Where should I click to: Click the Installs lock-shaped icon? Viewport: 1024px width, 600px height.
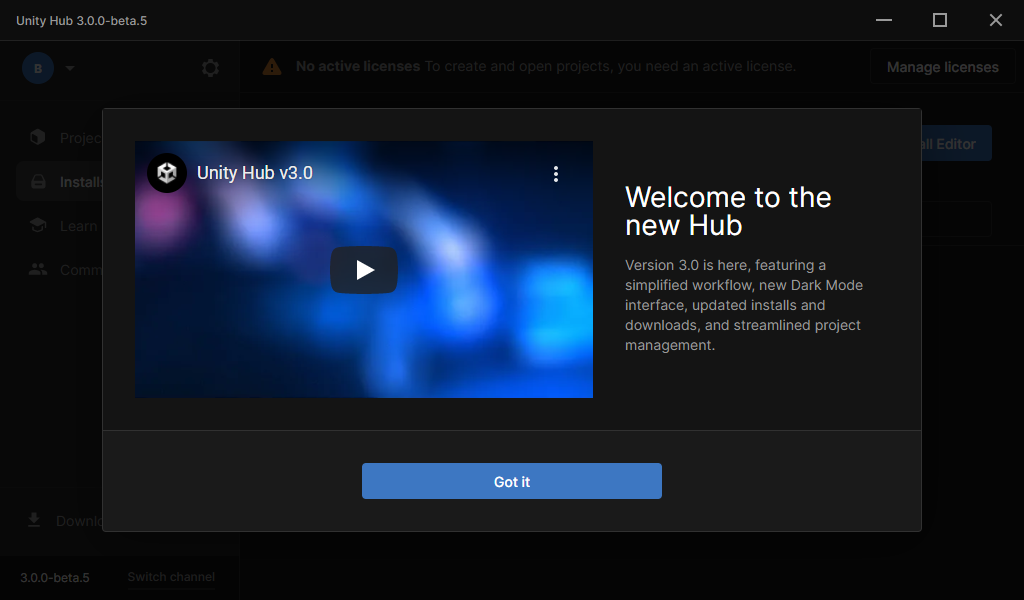point(38,182)
